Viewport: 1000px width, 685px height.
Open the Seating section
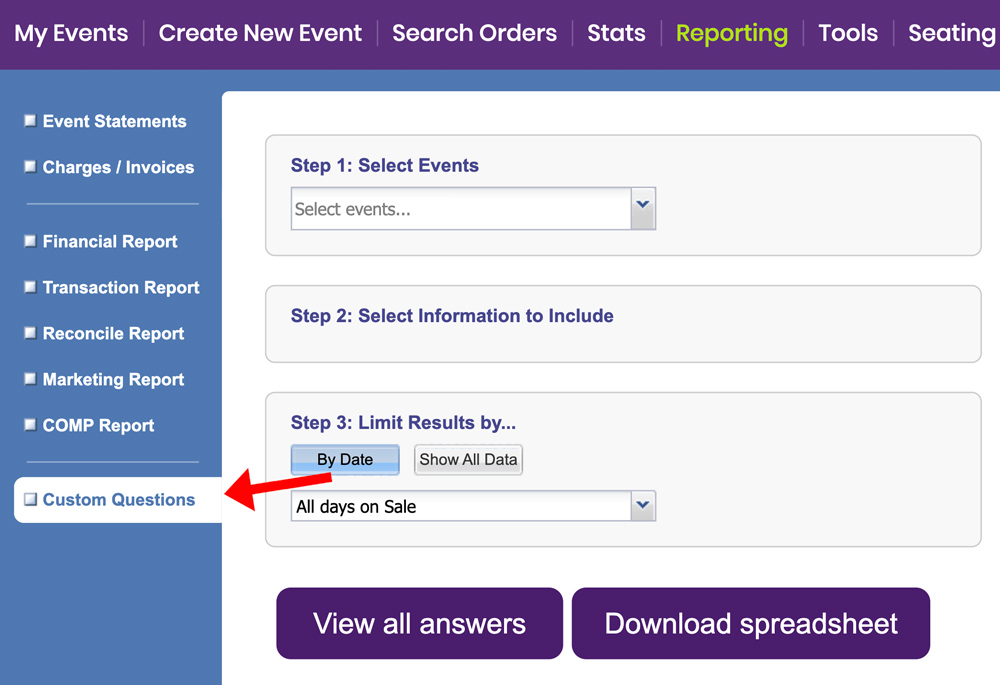pyautogui.click(x=953, y=33)
